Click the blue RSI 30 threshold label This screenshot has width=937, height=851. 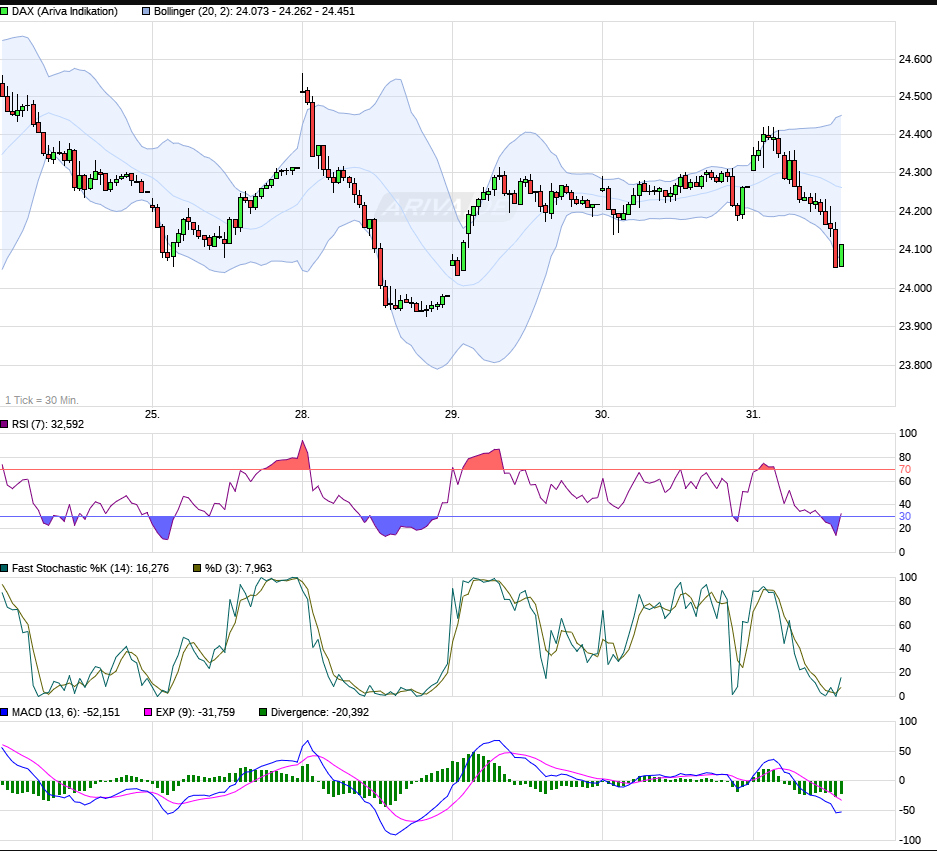click(x=905, y=516)
